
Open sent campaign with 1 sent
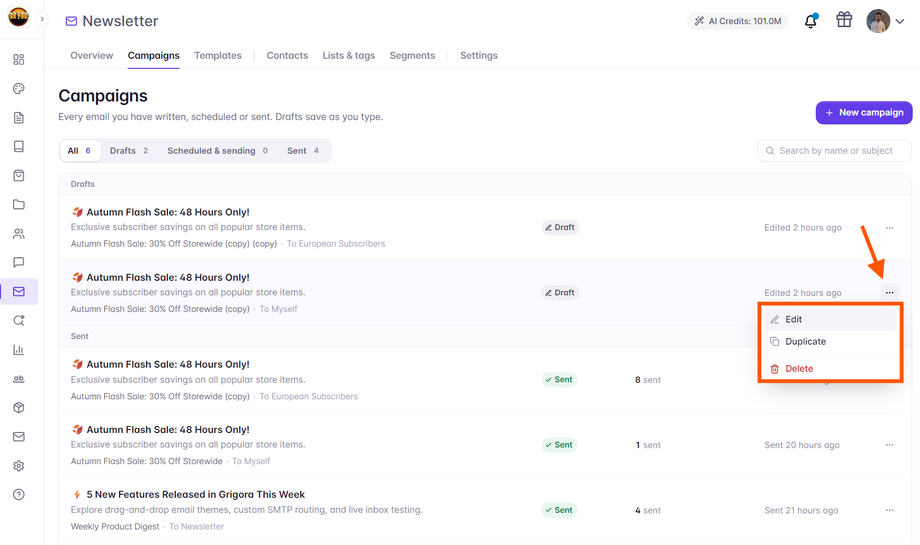click(485, 445)
